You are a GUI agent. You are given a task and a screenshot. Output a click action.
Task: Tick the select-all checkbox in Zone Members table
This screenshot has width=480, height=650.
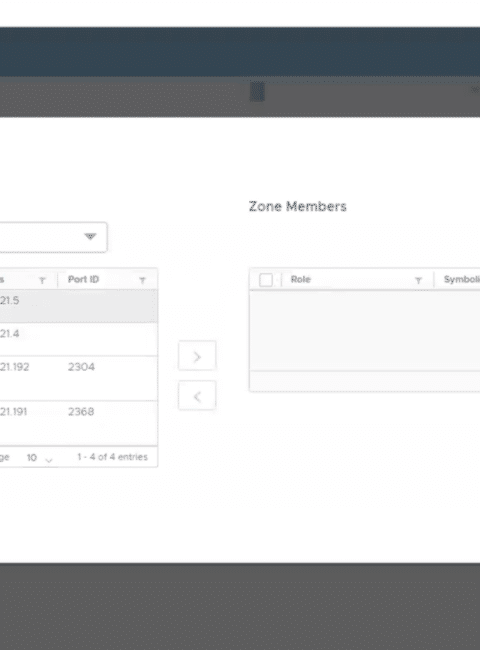pos(266,280)
